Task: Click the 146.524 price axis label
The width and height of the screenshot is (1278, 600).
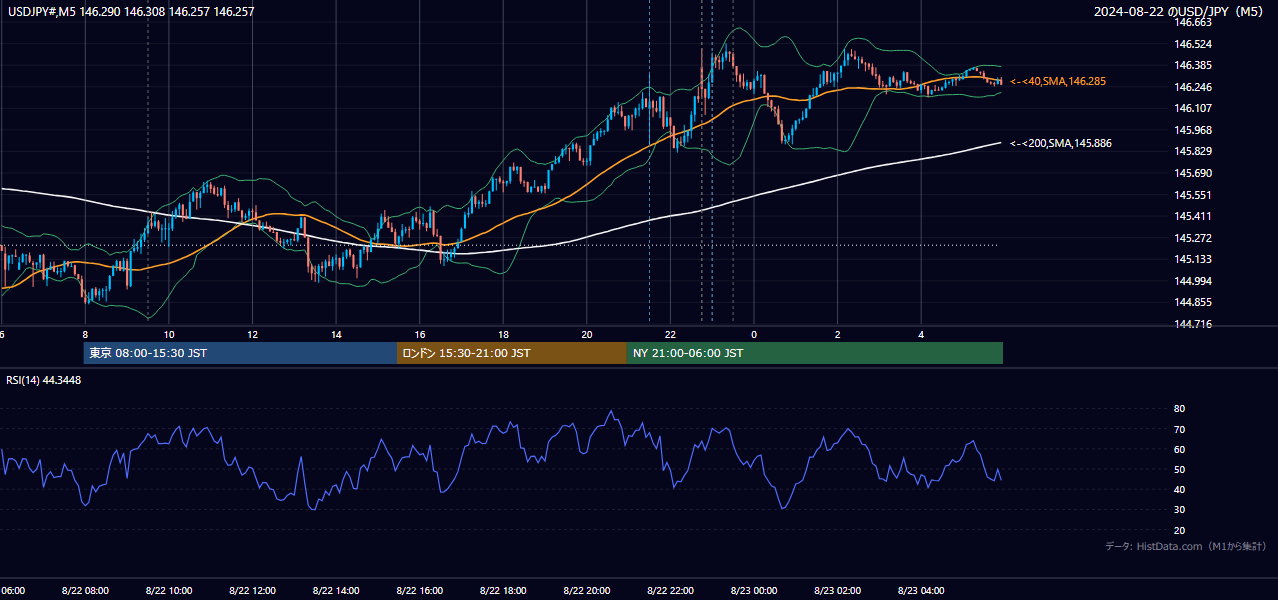Action: tap(1193, 44)
